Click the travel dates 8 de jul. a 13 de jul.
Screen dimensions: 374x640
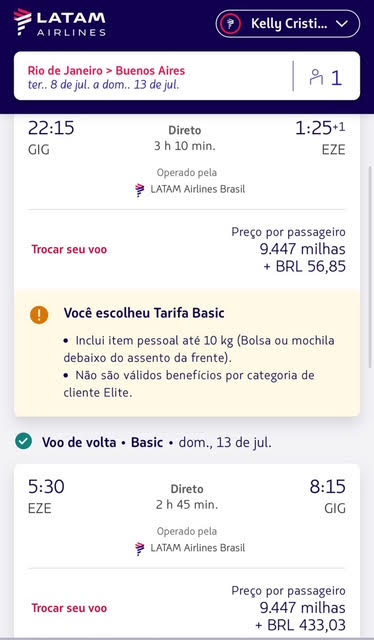(x=103, y=86)
